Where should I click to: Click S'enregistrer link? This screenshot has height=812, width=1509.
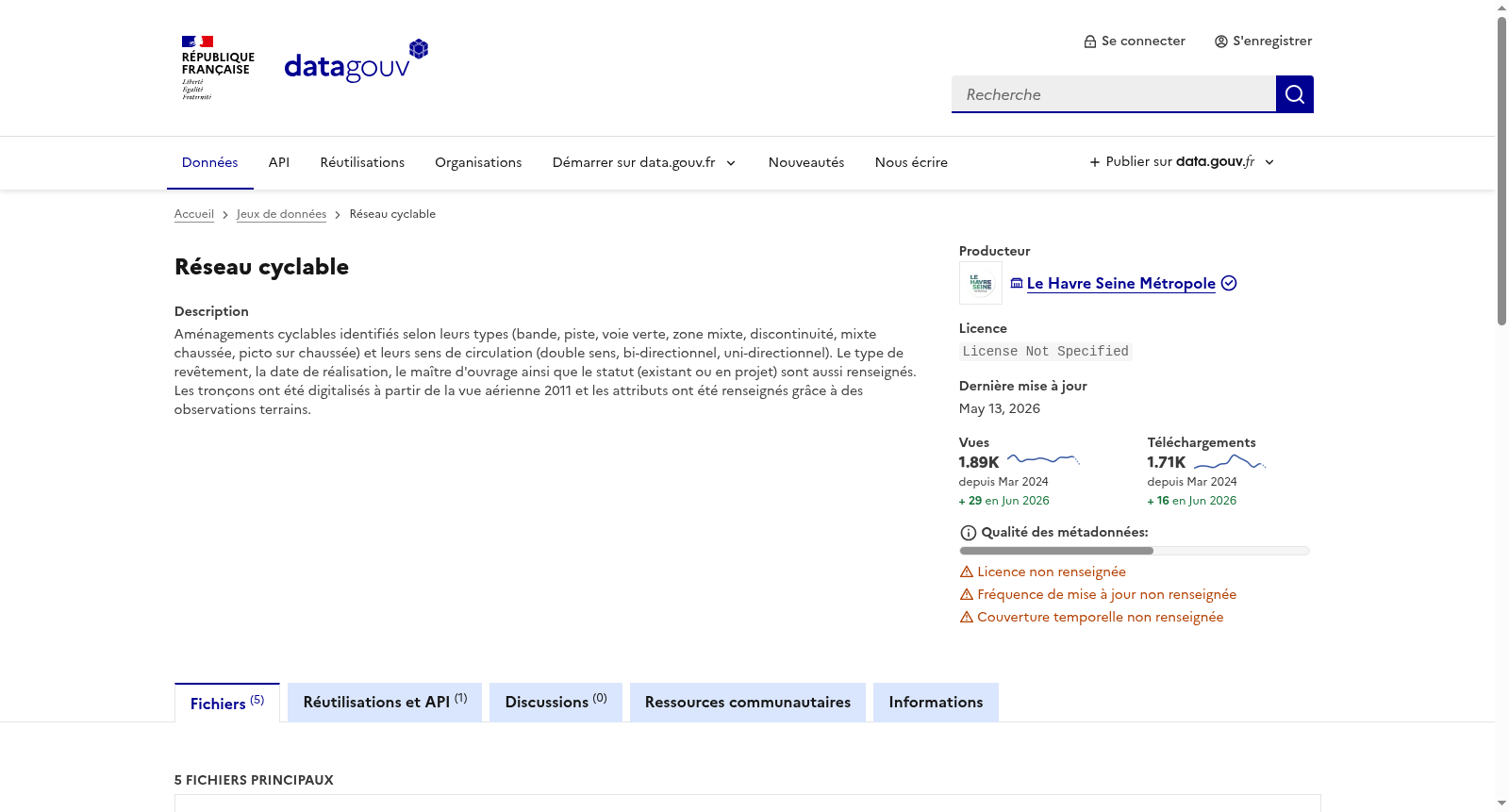(x=1264, y=41)
